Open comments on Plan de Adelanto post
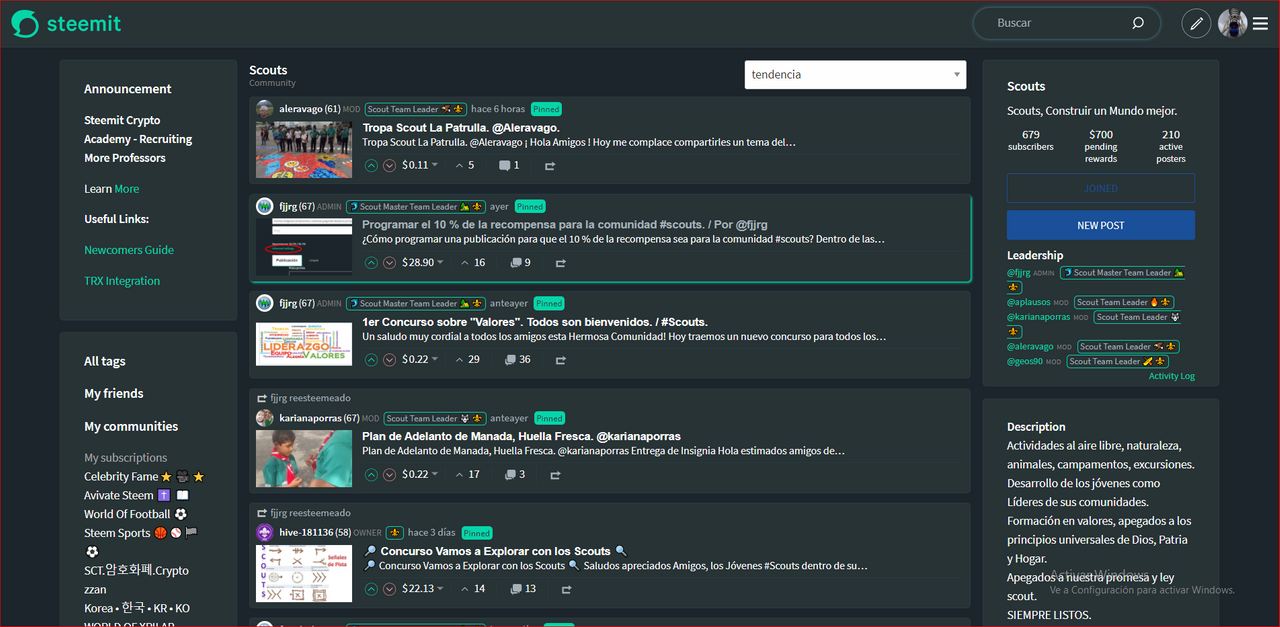1280x627 pixels. tap(514, 475)
